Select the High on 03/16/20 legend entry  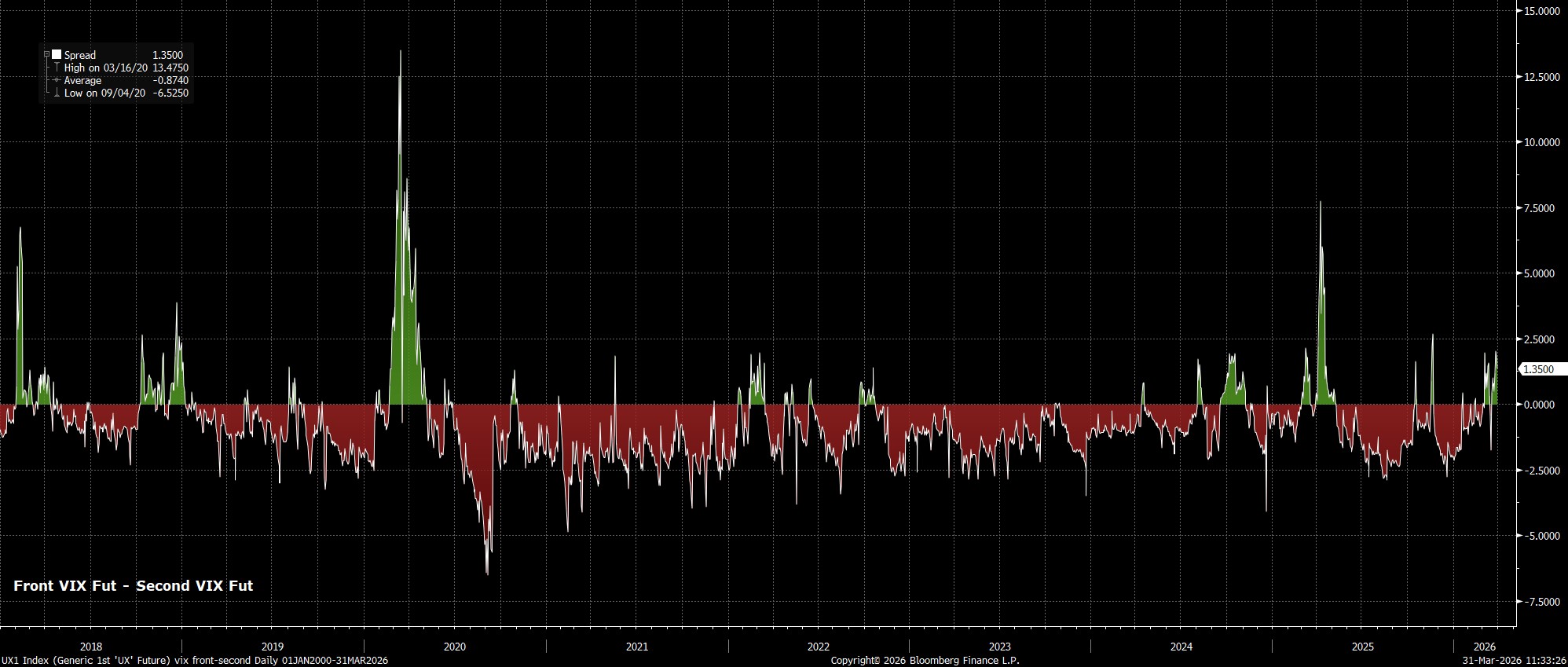coord(105,68)
